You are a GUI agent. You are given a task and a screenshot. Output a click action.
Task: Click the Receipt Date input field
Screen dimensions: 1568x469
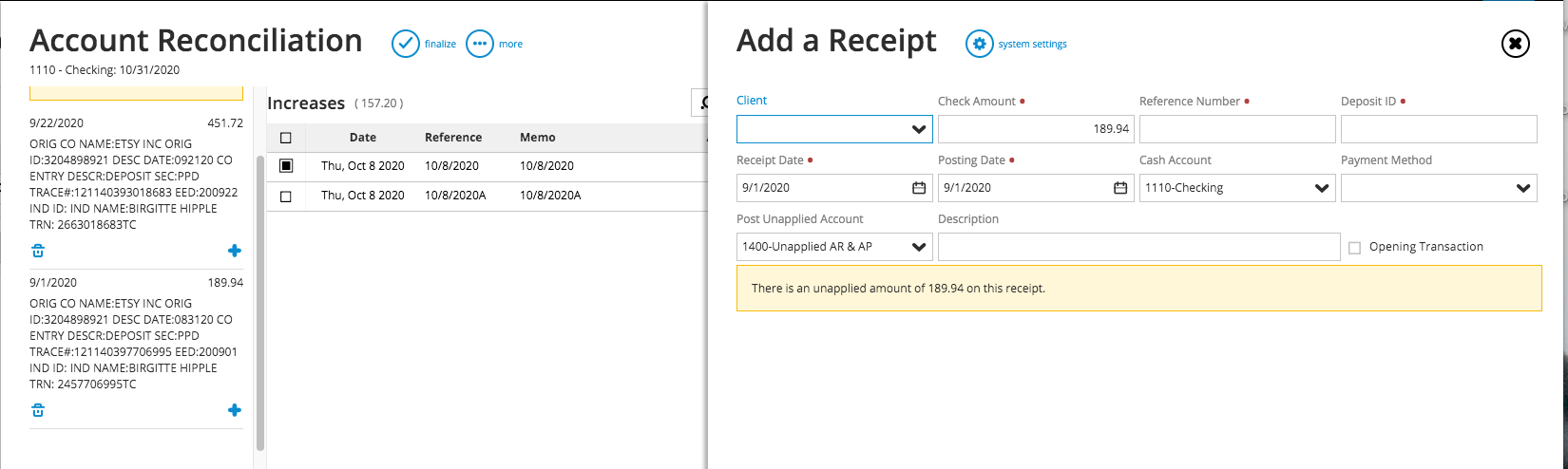pos(834,188)
